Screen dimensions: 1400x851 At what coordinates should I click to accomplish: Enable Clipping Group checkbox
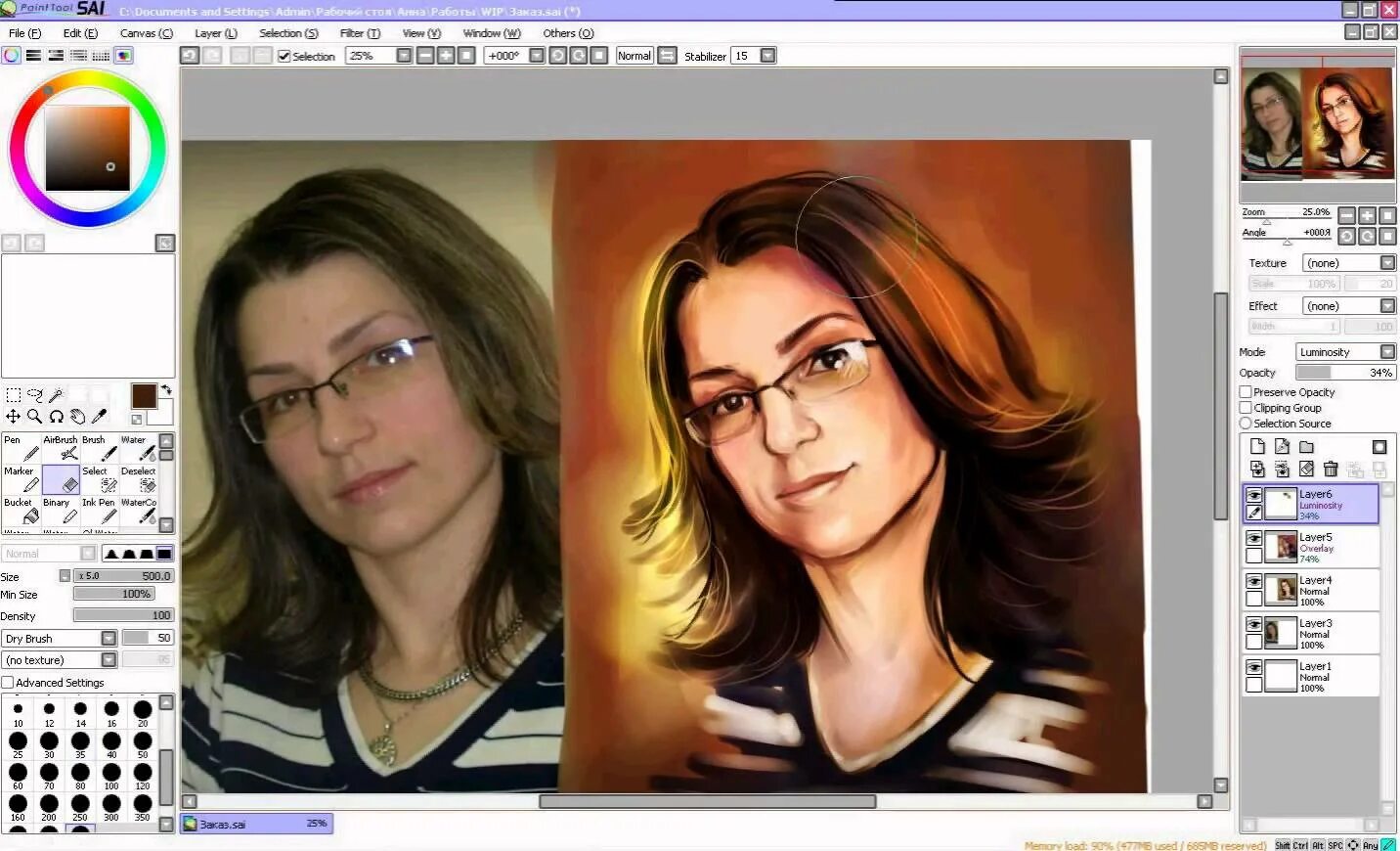tap(1246, 408)
